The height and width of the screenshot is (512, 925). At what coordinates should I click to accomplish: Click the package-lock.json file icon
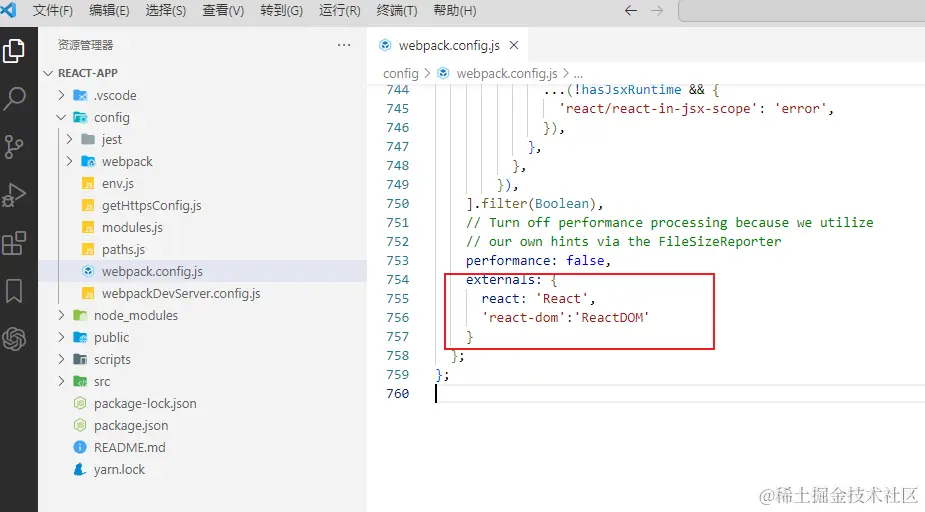click(80, 403)
